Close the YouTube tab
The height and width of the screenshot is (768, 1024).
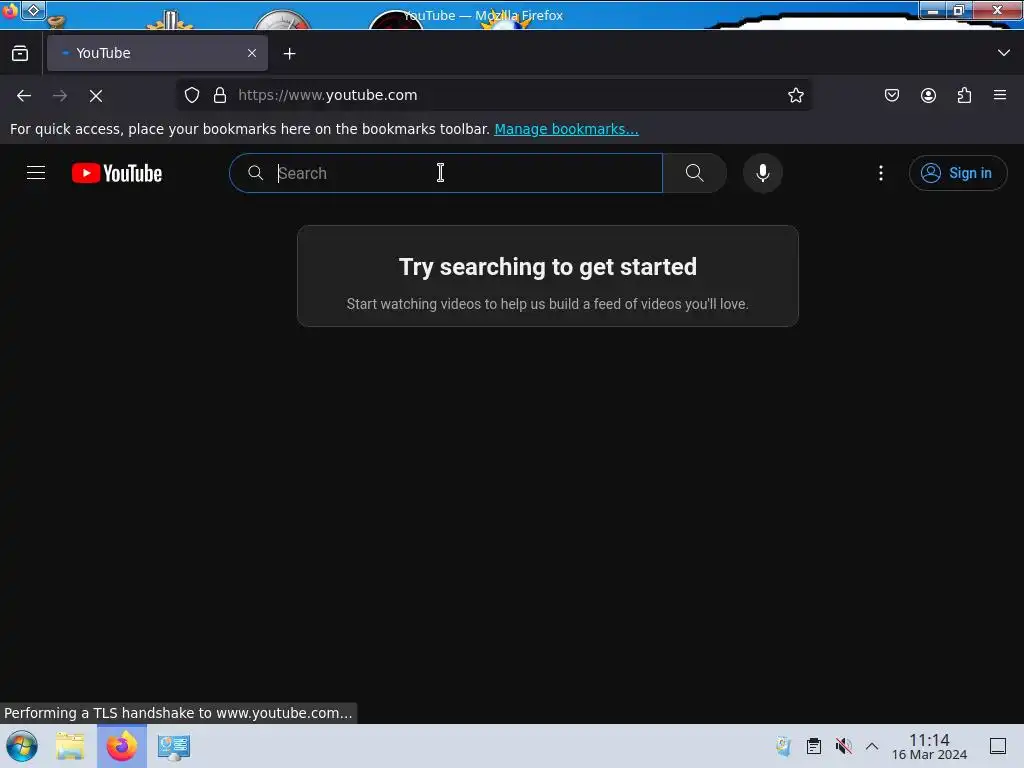251,53
